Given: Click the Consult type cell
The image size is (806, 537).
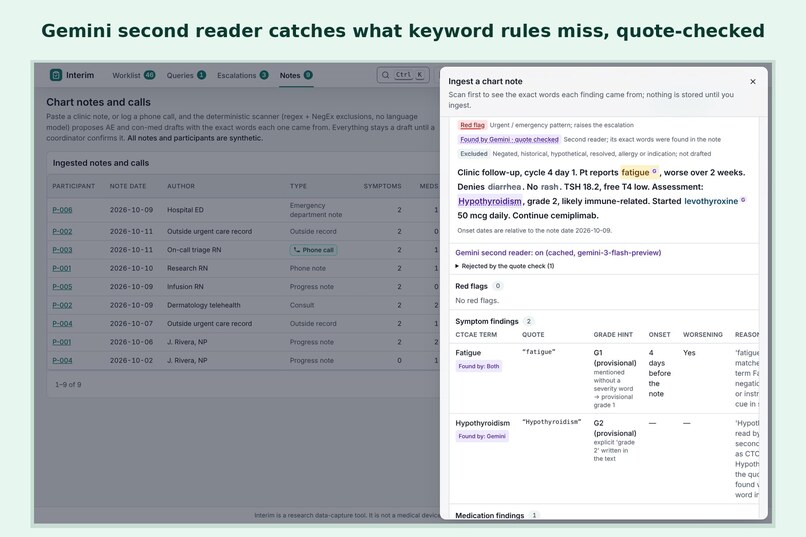Looking at the screenshot, I should pyautogui.click(x=302, y=305).
